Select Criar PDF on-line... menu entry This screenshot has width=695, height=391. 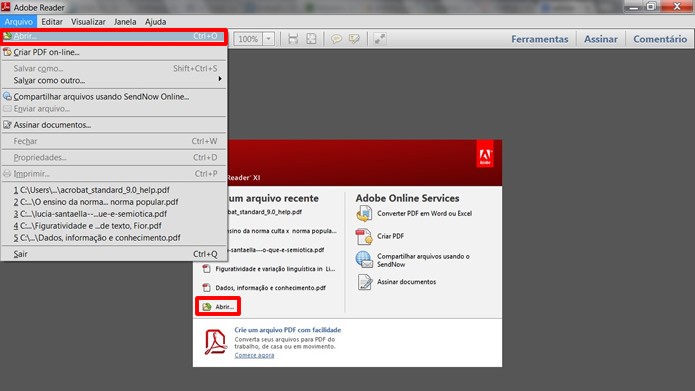(114, 52)
